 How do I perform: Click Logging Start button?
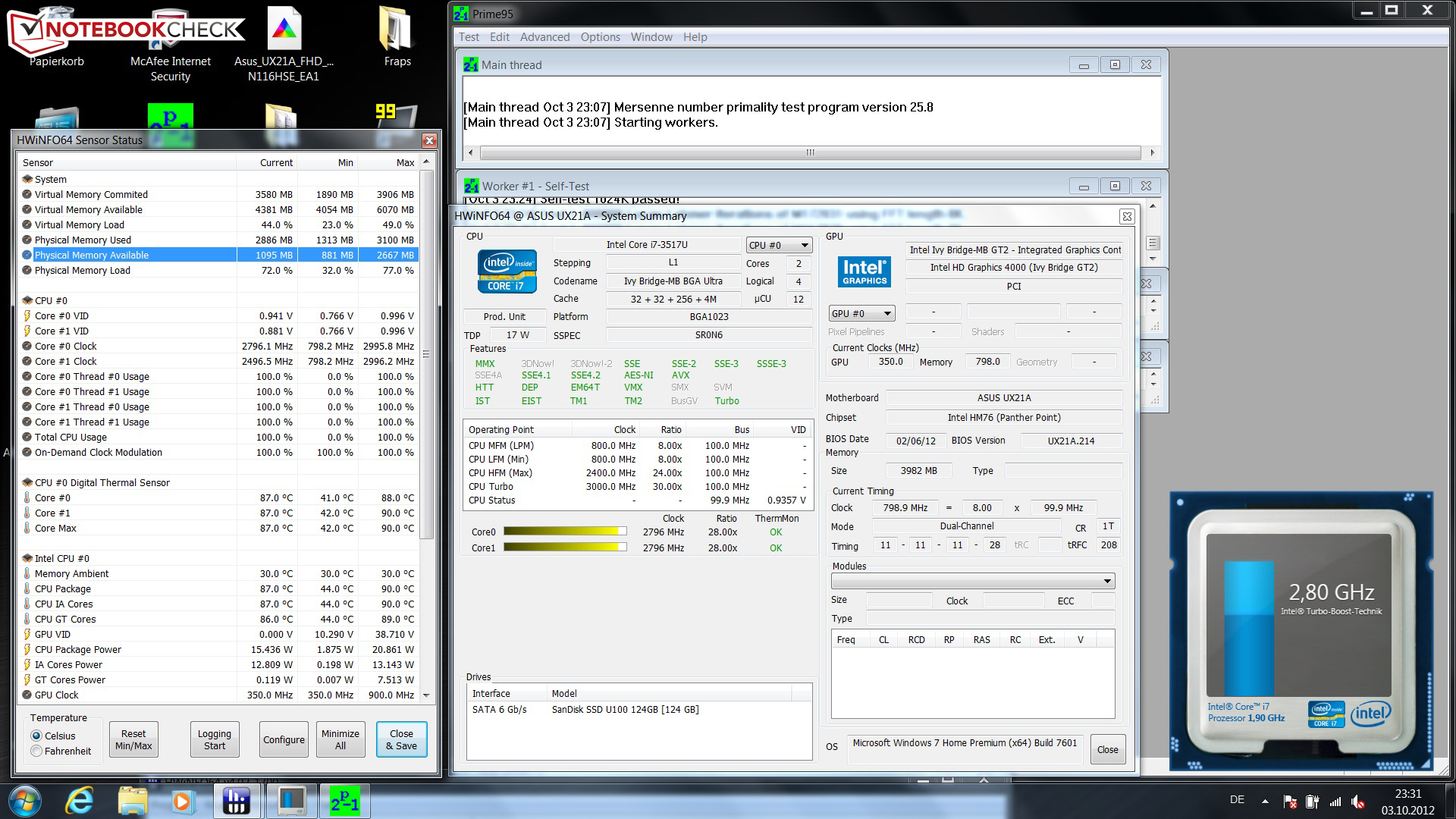(x=215, y=739)
